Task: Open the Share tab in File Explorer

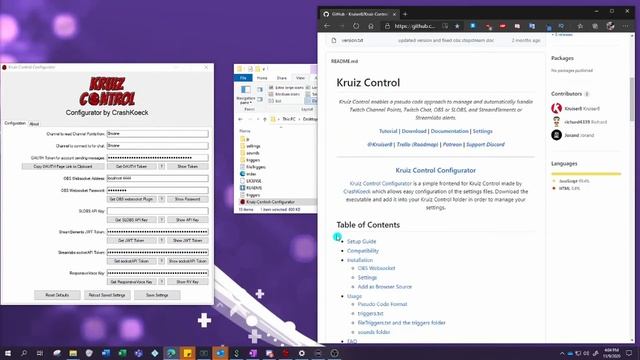Action: coord(282,78)
